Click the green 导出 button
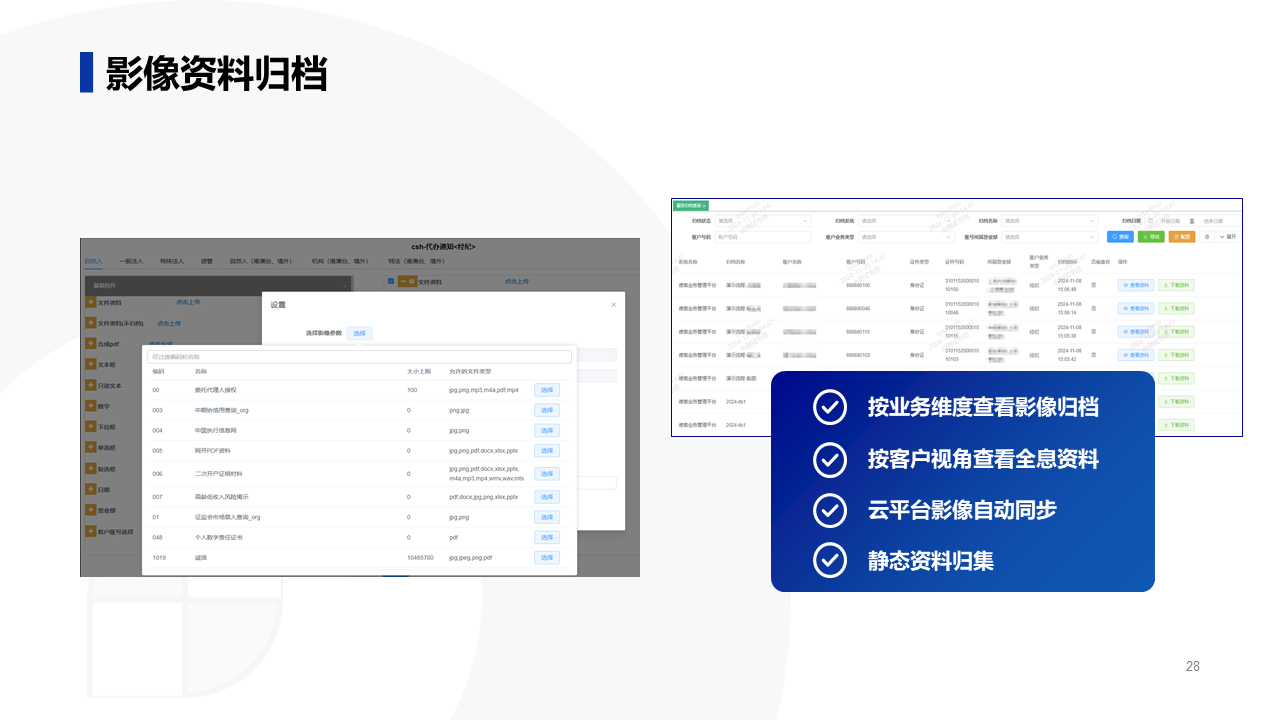Viewport: 1280px width, 720px height. click(x=1151, y=237)
